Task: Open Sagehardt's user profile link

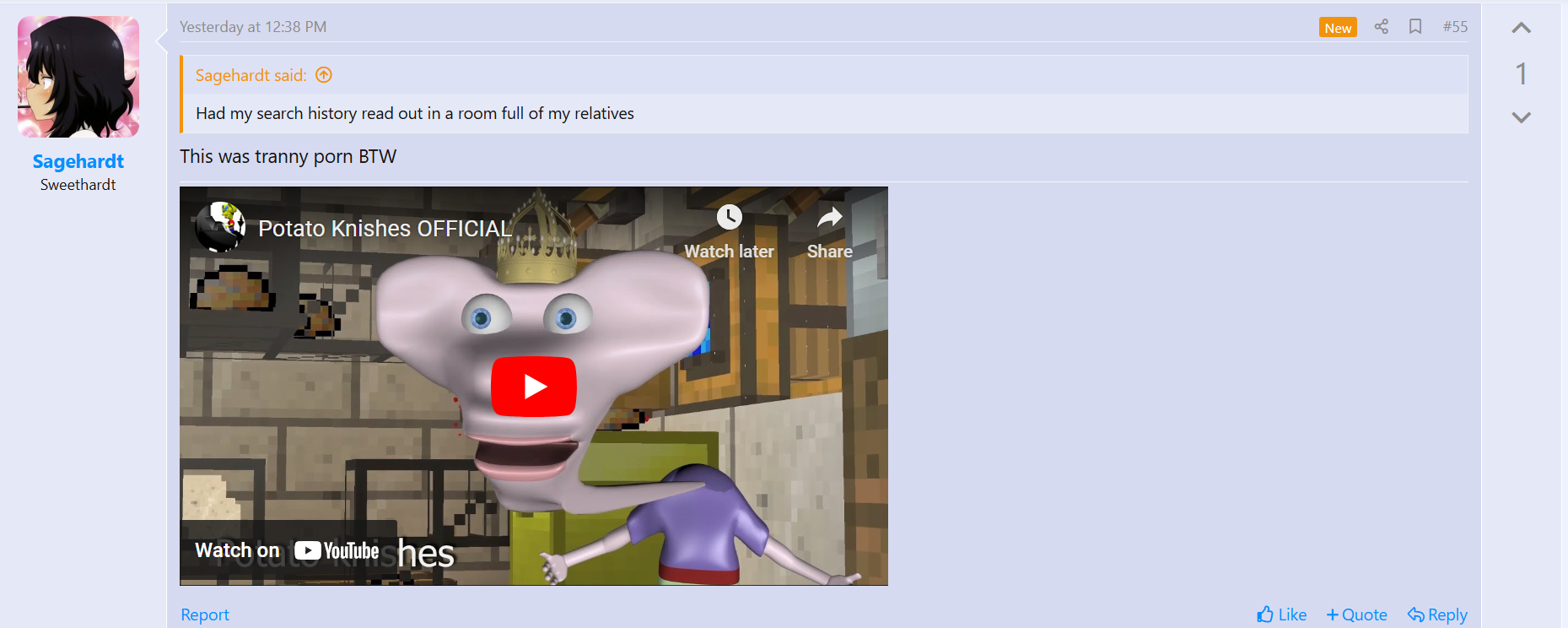Action: click(x=78, y=161)
